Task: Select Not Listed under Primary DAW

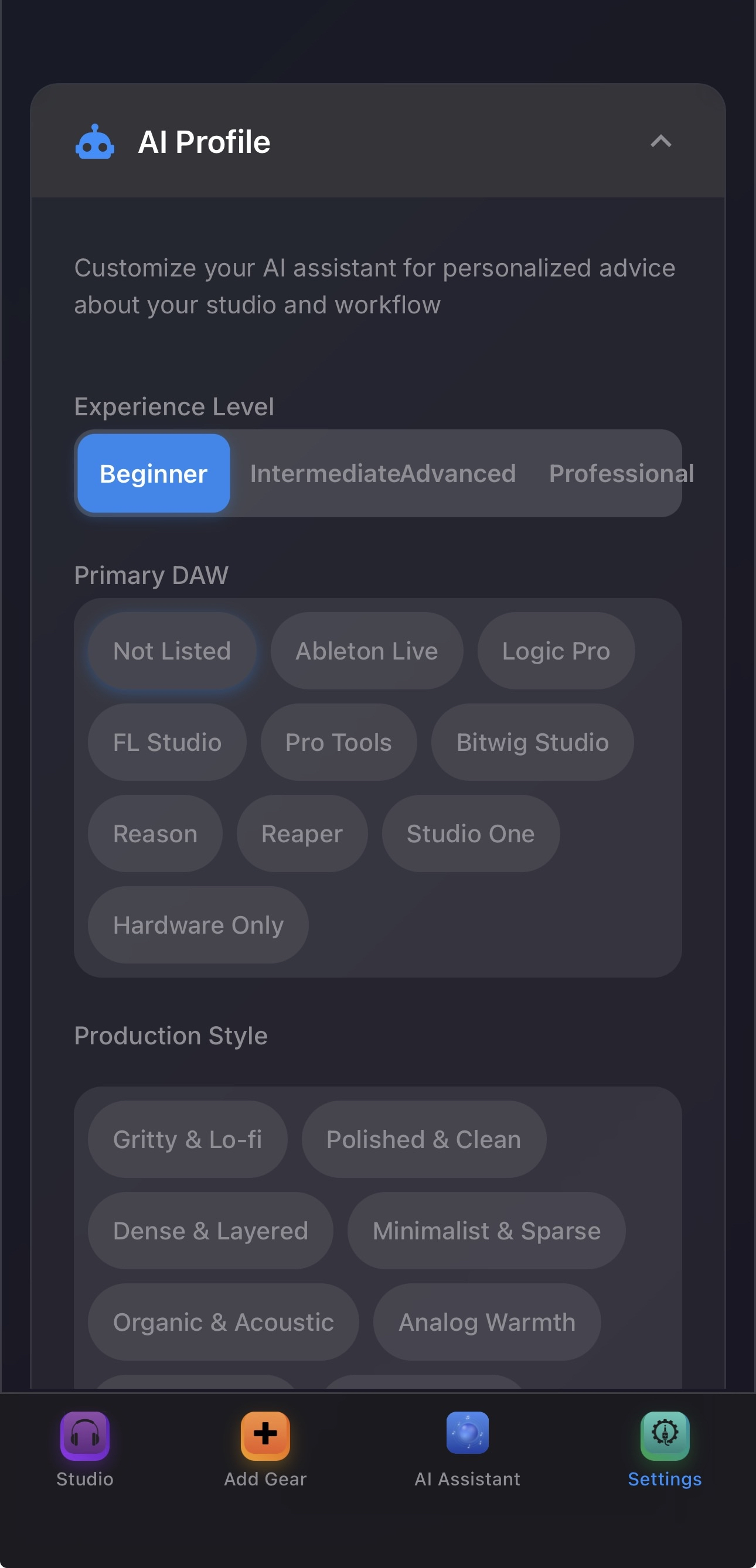Action: [172, 650]
